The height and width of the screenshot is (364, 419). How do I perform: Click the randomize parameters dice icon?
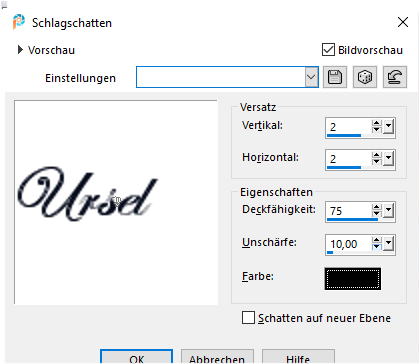click(x=365, y=77)
